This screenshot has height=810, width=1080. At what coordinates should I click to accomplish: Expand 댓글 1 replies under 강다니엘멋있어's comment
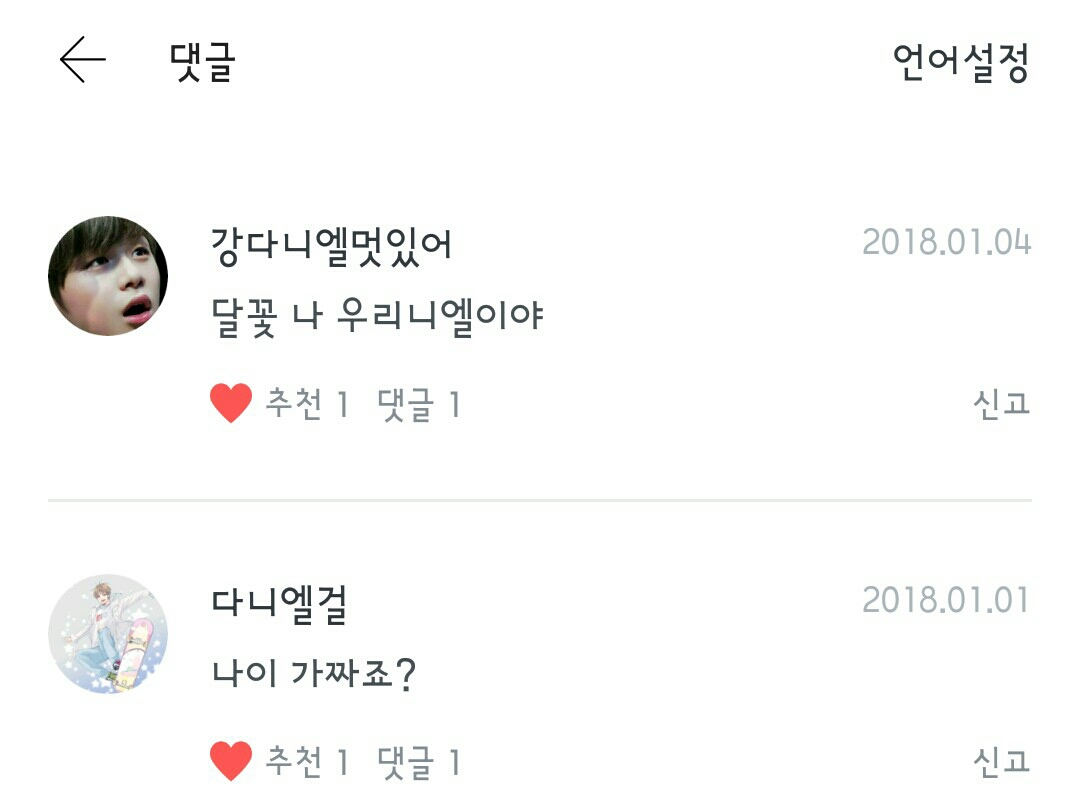(x=419, y=405)
